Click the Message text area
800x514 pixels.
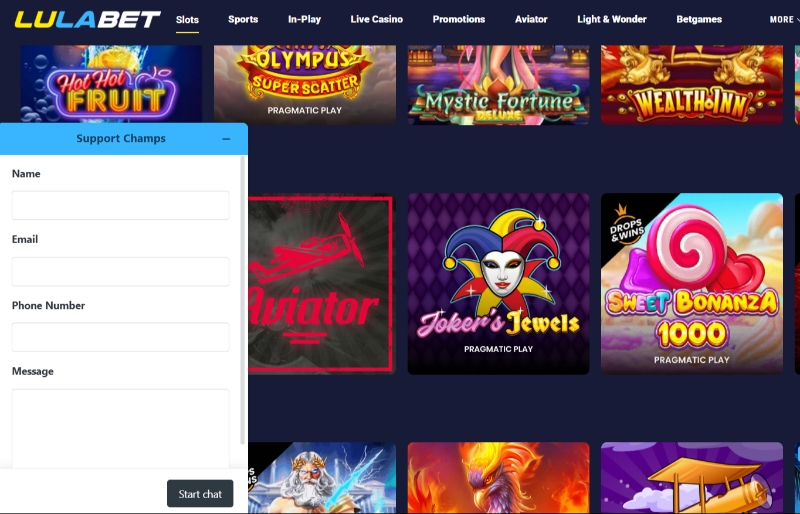point(120,427)
